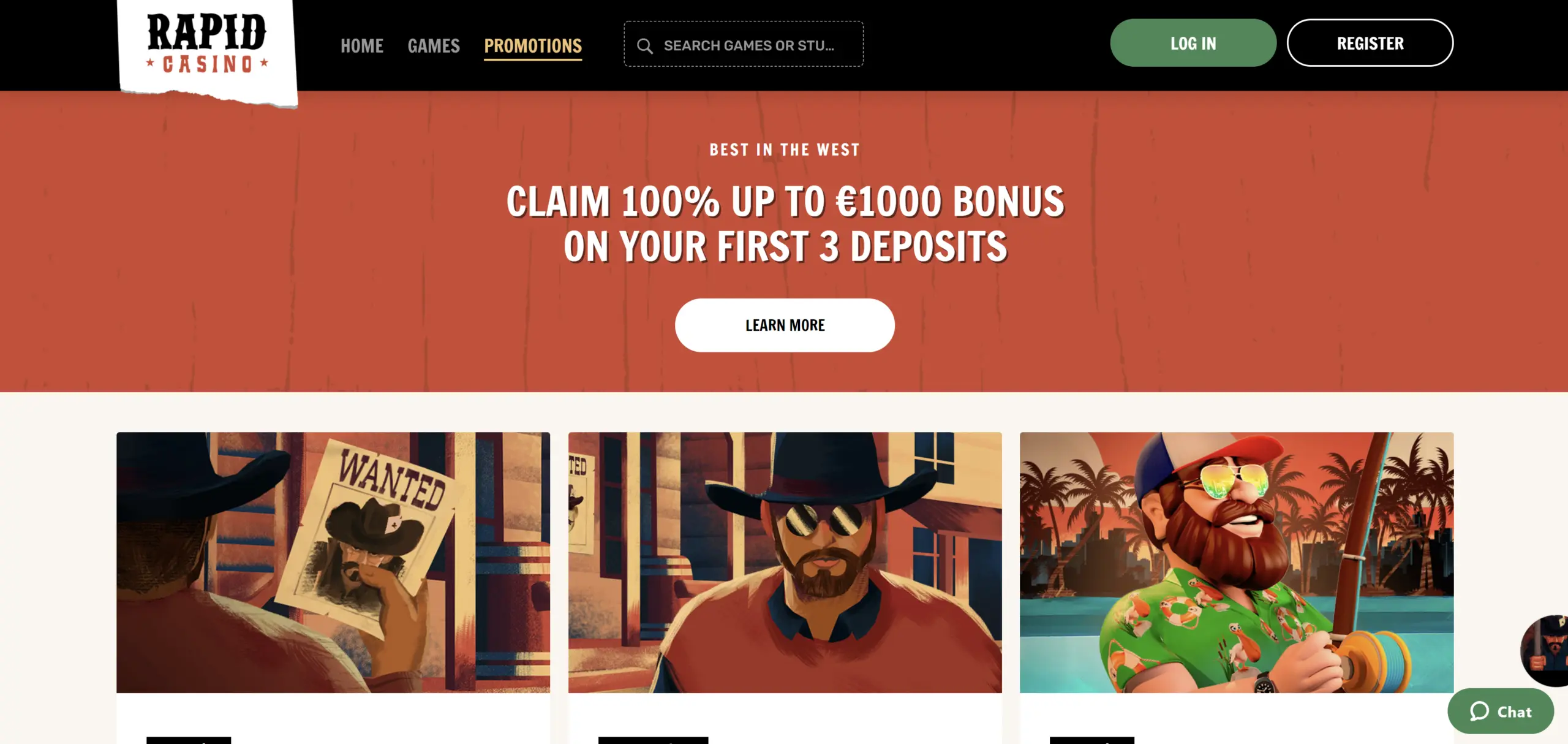Viewport: 1568px width, 744px height.
Task: Open the Wanted poster promotion image
Action: pyautogui.click(x=333, y=563)
